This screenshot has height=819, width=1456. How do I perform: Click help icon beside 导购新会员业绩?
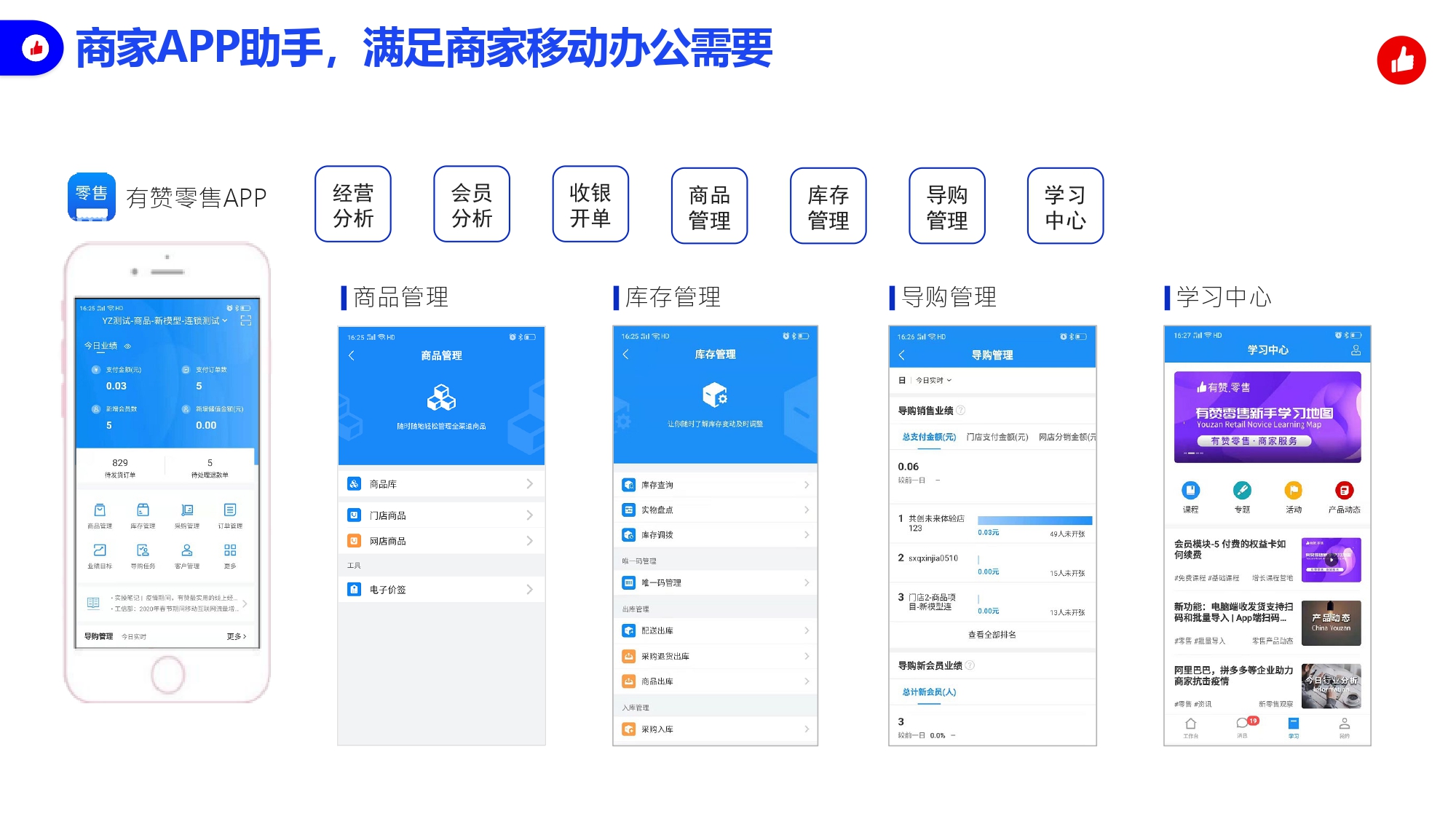(970, 665)
